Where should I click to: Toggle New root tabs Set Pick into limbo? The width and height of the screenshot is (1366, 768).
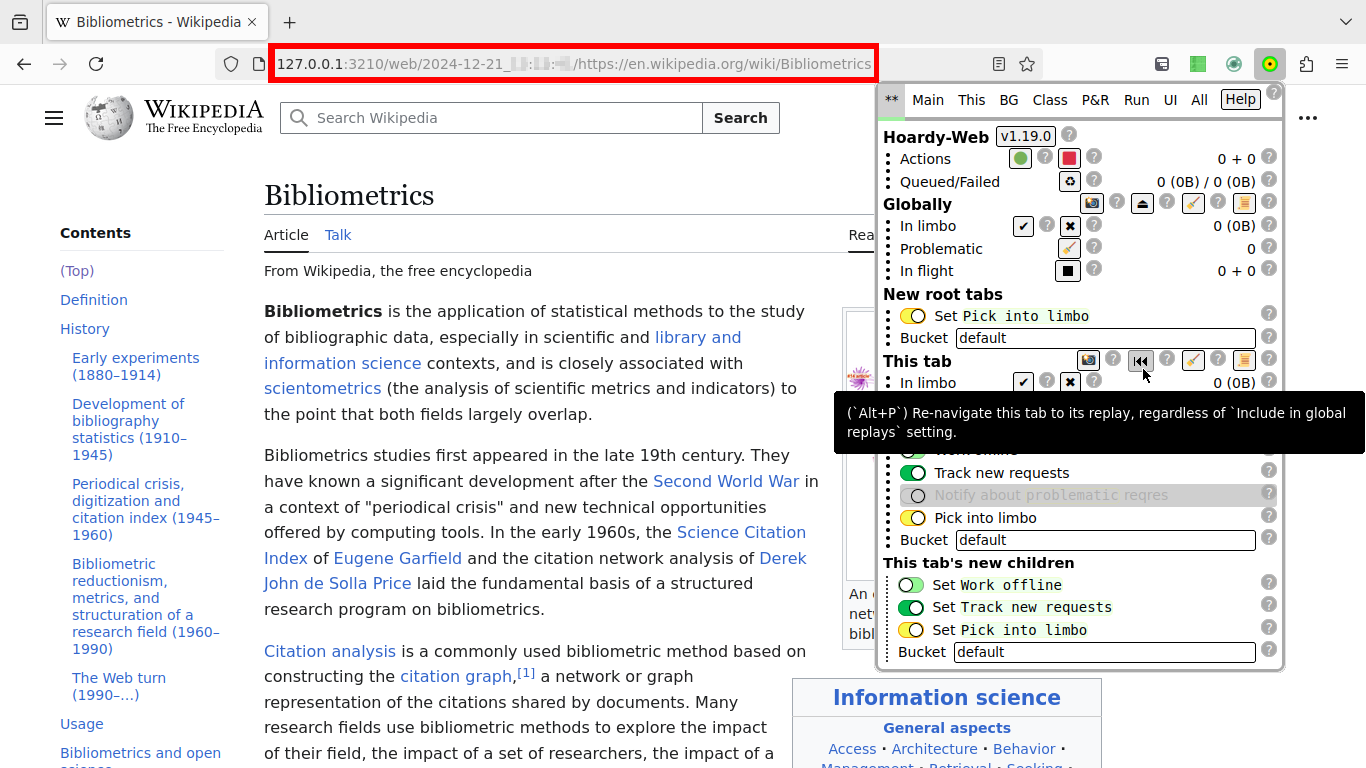[x=912, y=316]
